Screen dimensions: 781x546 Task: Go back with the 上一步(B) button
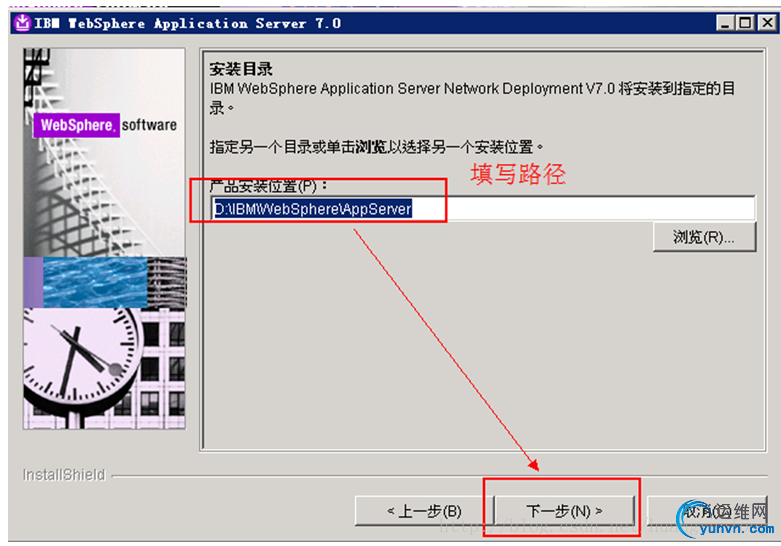pos(424,511)
